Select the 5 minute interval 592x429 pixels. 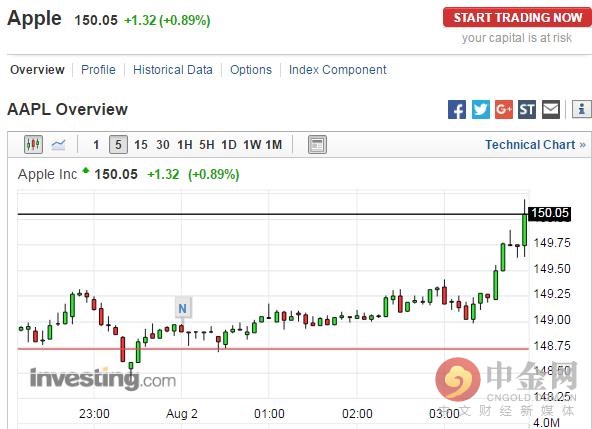[118, 145]
